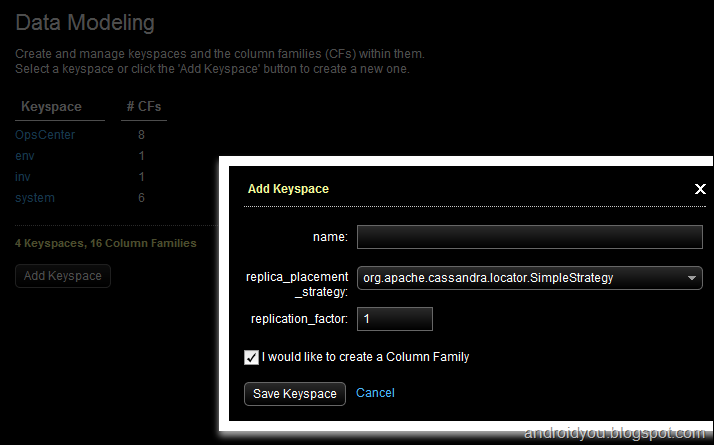Close the Add Keyspace dialog
714x445 pixels.
(700, 188)
